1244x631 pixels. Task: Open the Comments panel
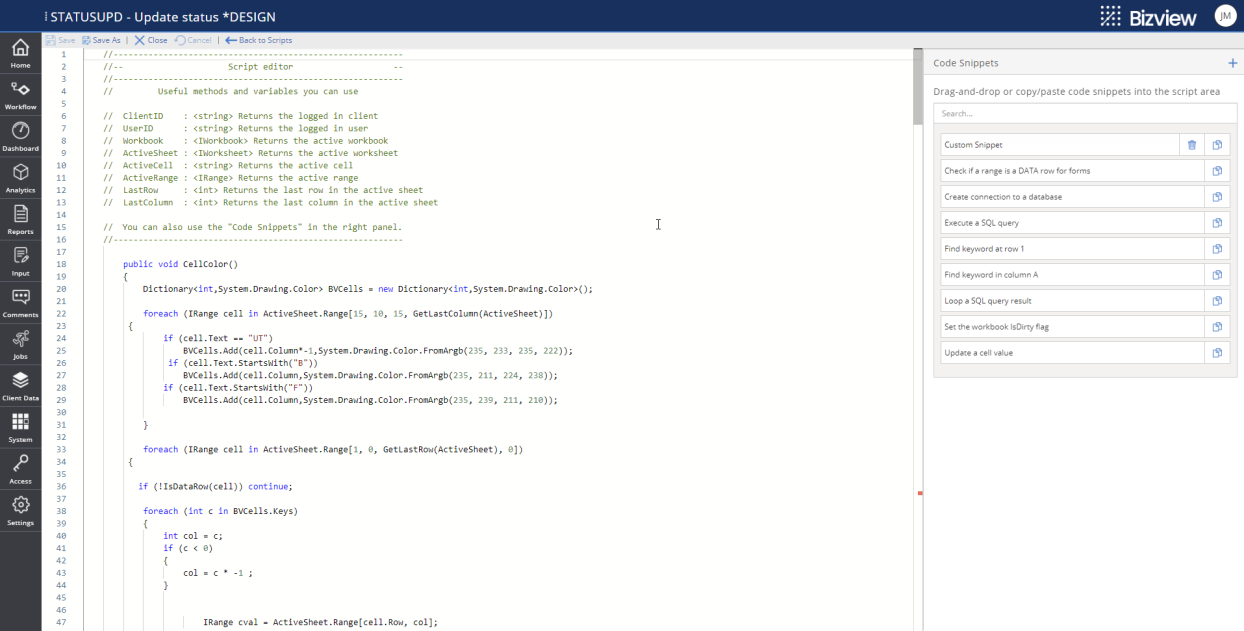(x=20, y=301)
